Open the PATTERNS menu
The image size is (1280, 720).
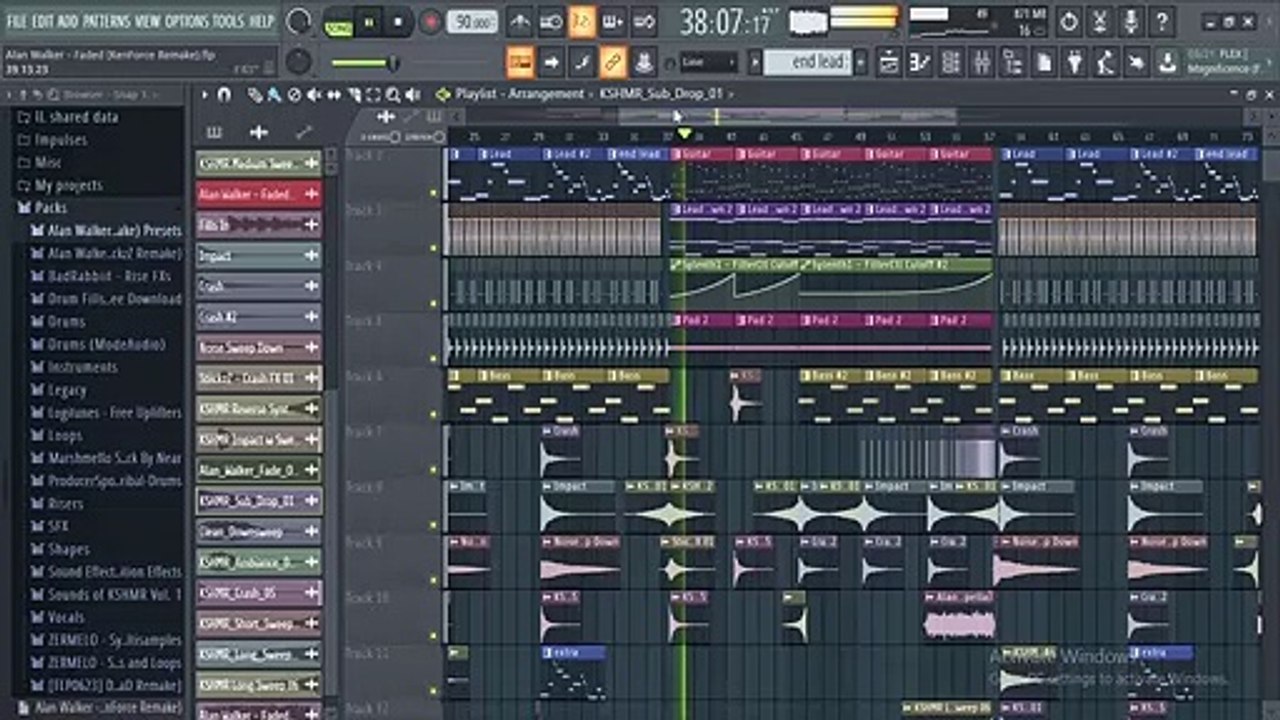pyautogui.click(x=106, y=21)
